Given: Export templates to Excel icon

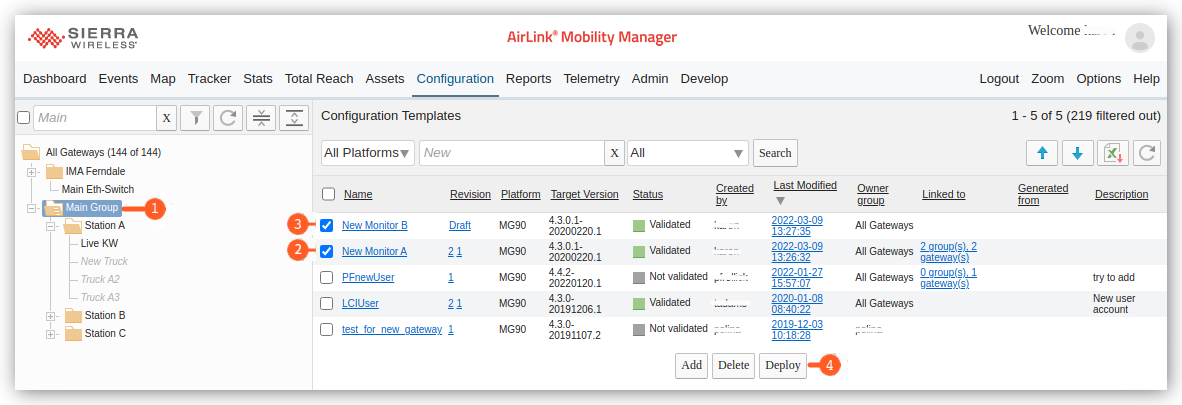Looking at the screenshot, I should click(x=1113, y=153).
